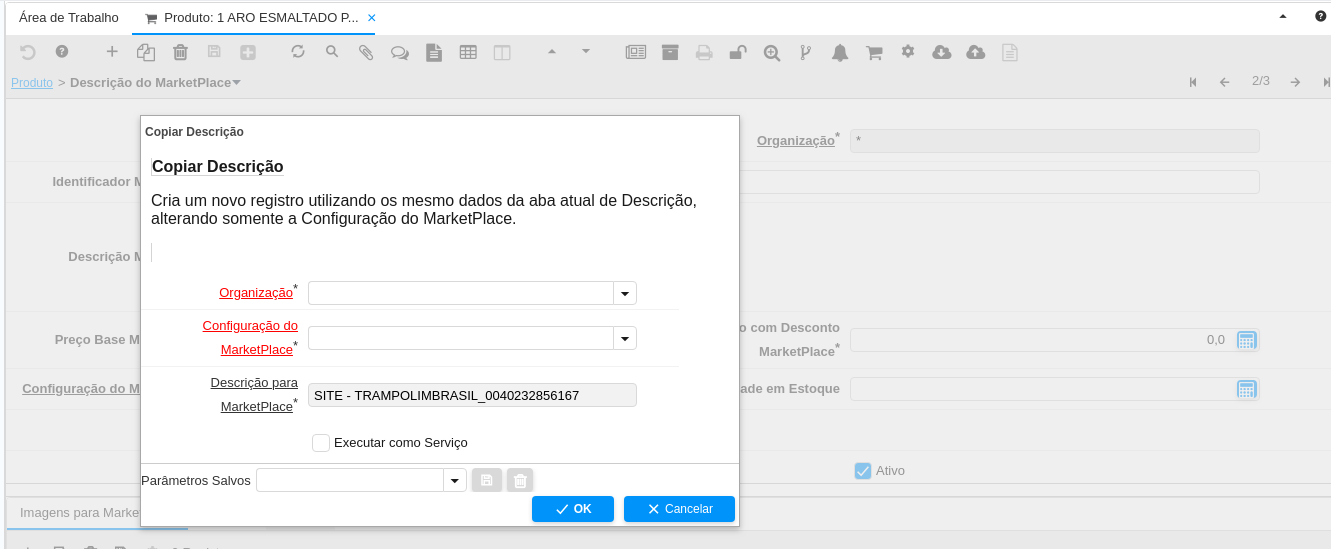Enable Executar como Serviço checkbox
The width and height of the screenshot is (1331, 549).
pyautogui.click(x=321, y=443)
